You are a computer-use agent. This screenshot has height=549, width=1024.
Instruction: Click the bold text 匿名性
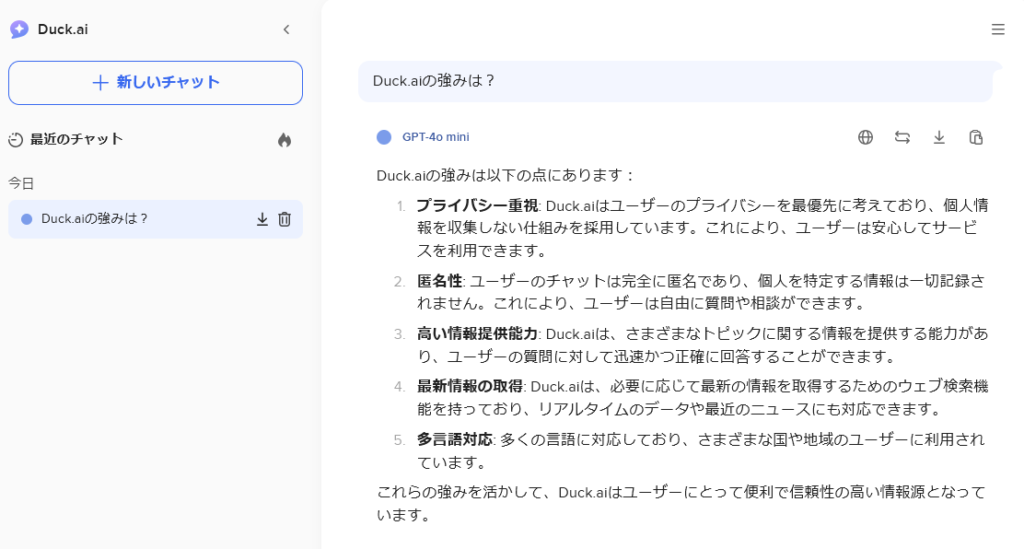440,281
